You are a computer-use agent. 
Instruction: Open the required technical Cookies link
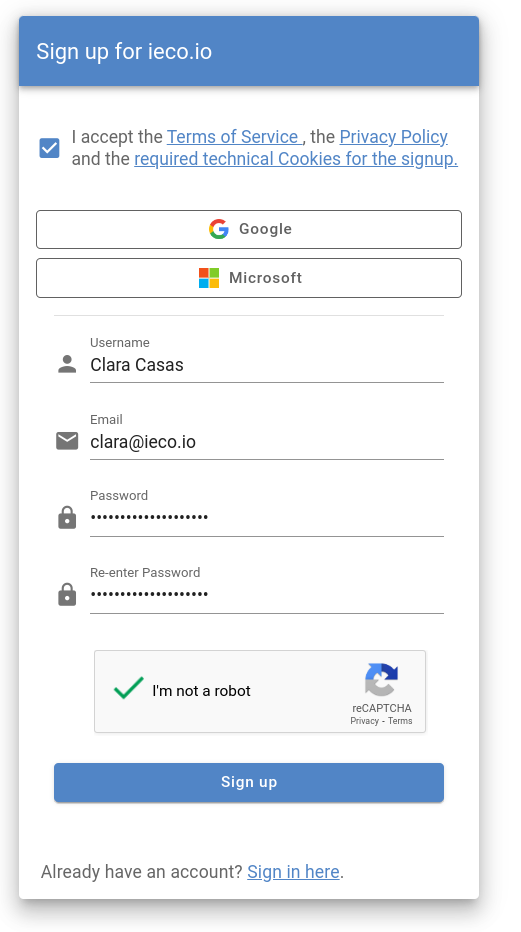click(296, 159)
